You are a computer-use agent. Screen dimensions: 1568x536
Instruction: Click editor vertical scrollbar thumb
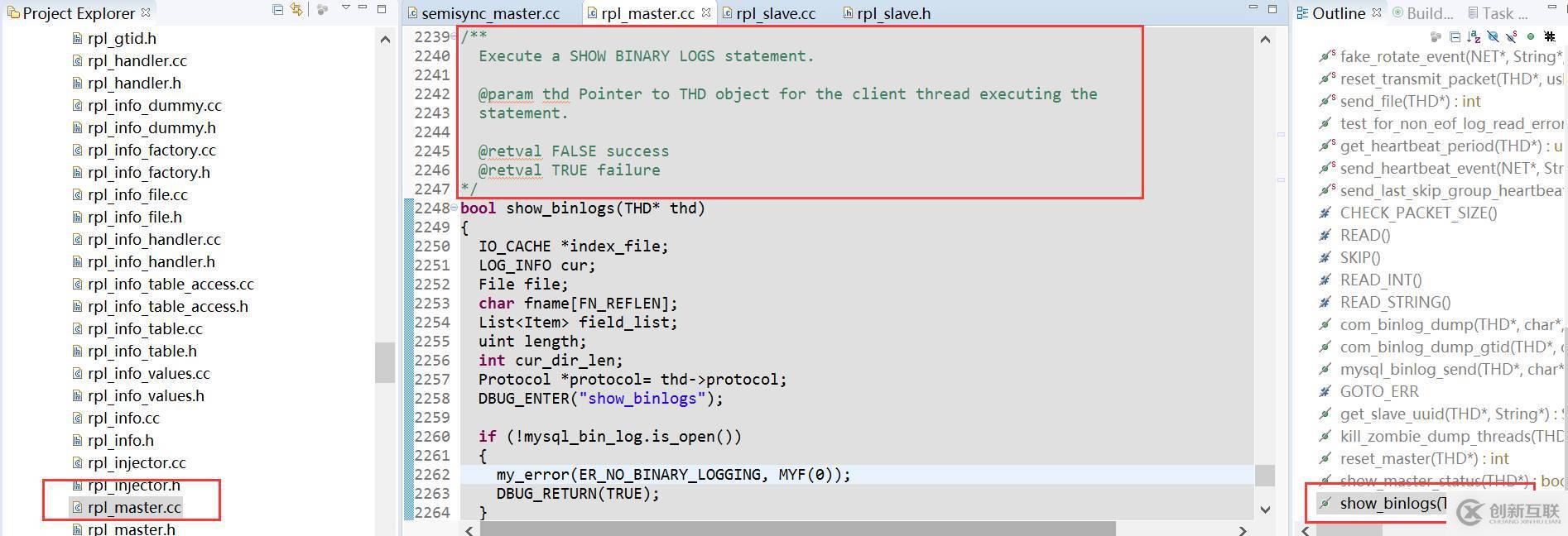click(1265, 475)
